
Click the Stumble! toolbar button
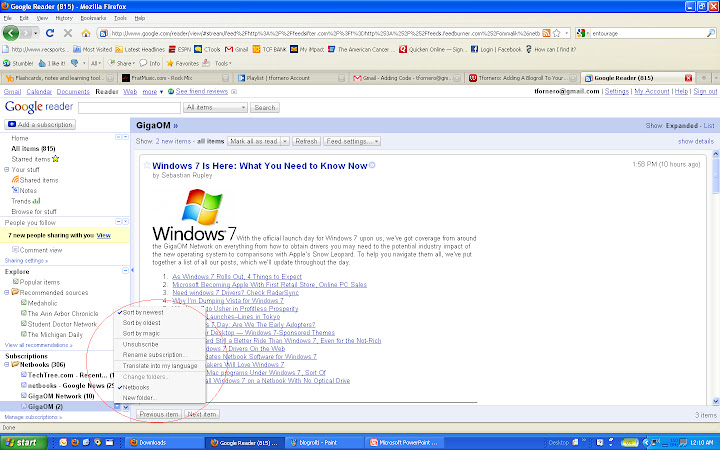pyautogui.click(x=18, y=63)
